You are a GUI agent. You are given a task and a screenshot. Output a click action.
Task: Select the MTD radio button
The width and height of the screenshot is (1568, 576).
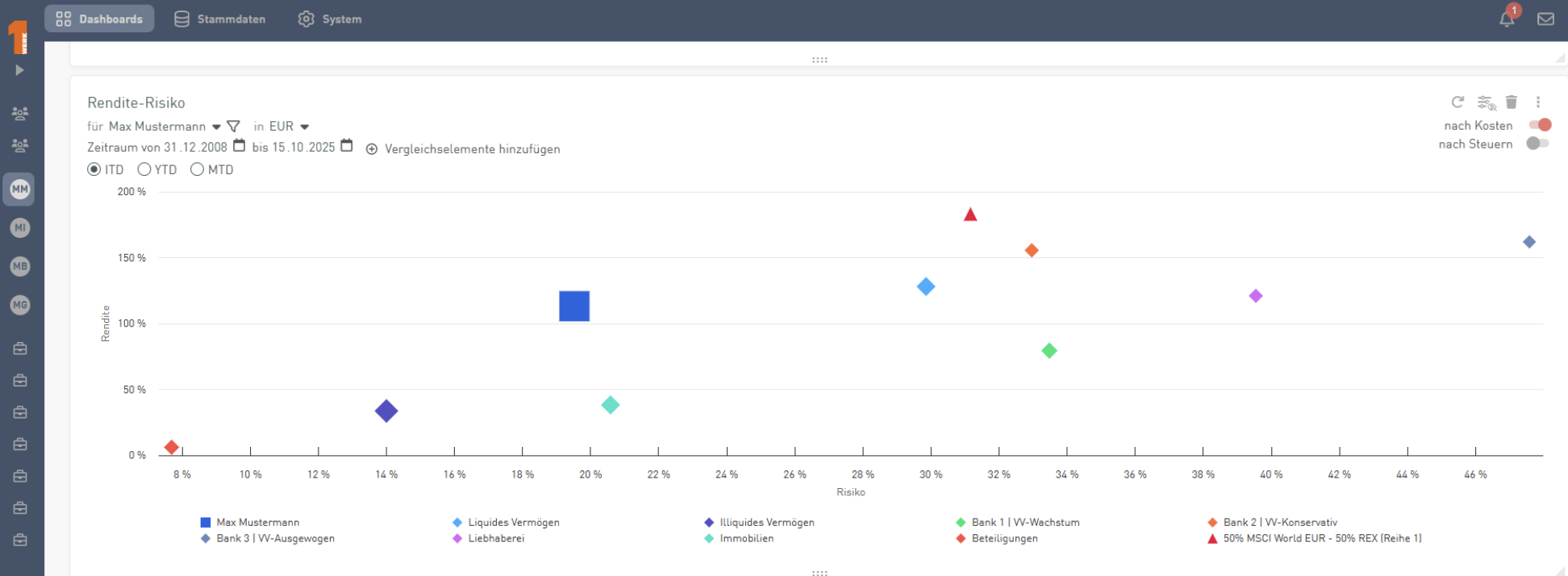click(197, 169)
